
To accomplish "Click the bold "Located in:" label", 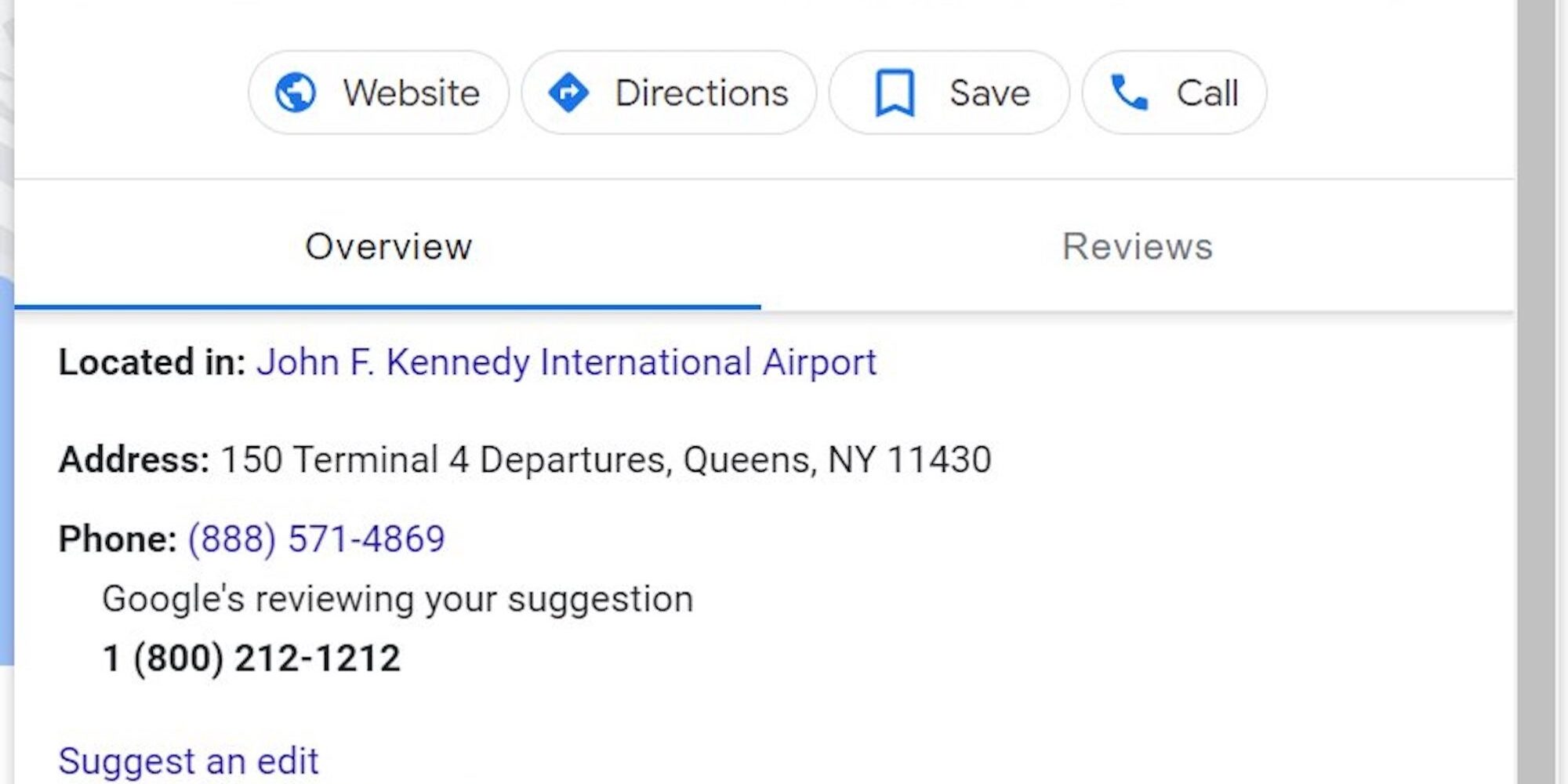I will click(x=152, y=362).
